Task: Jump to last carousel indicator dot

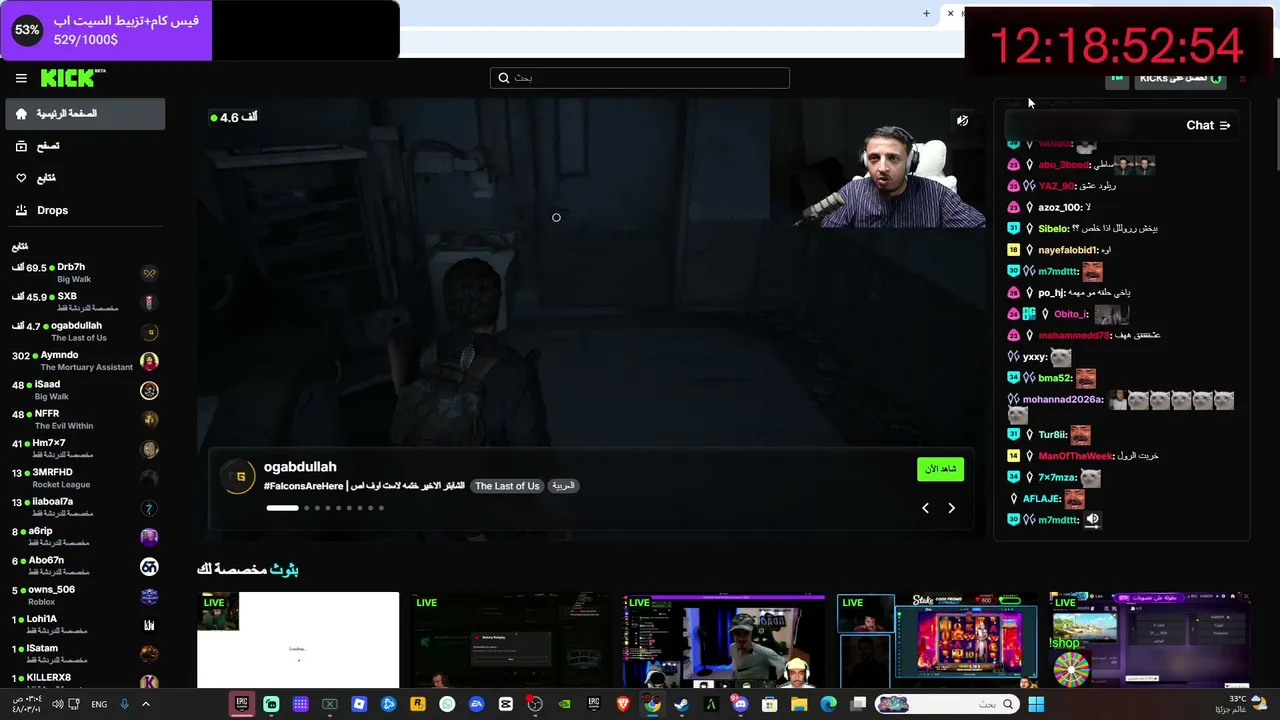Action: (381, 508)
